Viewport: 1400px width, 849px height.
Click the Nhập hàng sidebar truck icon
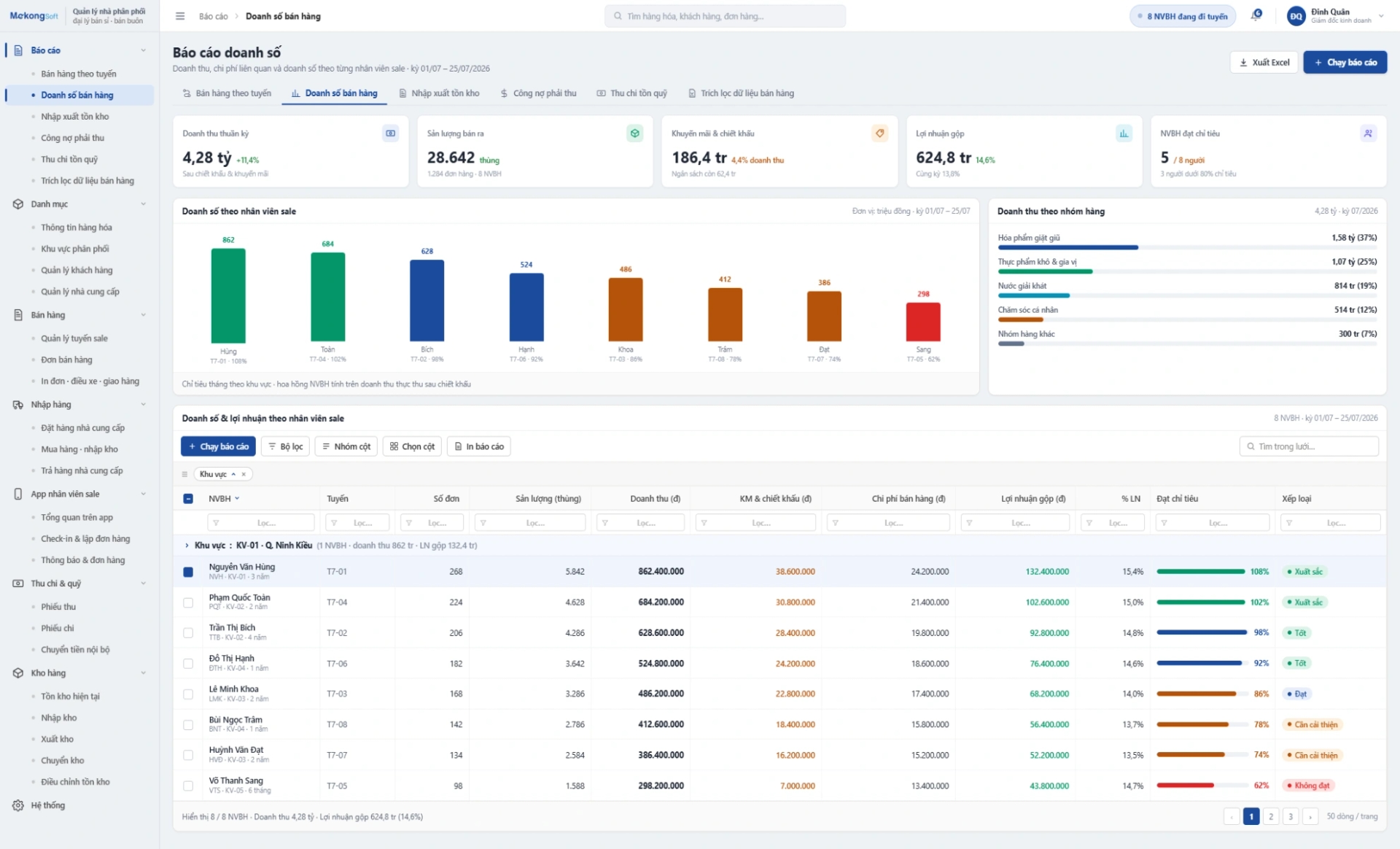pyautogui.click(x=18, y=405)
